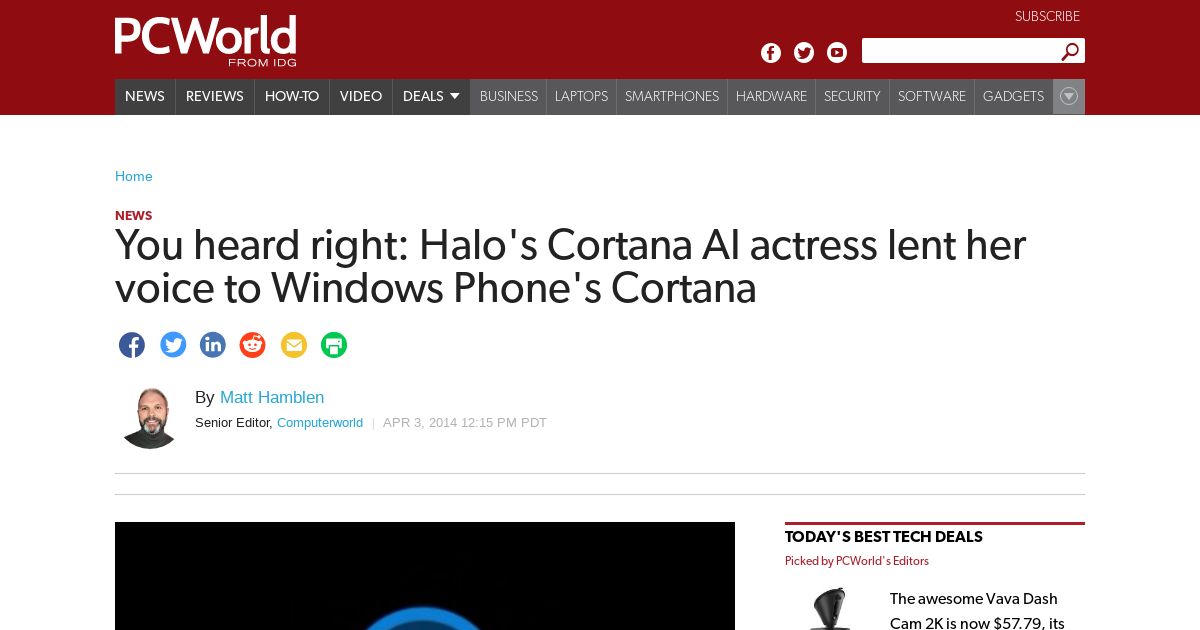Open PCWorld Twitter icon in header
Image resolution: width=1200 pixels, height=630 pixels.
pos(804,53)
